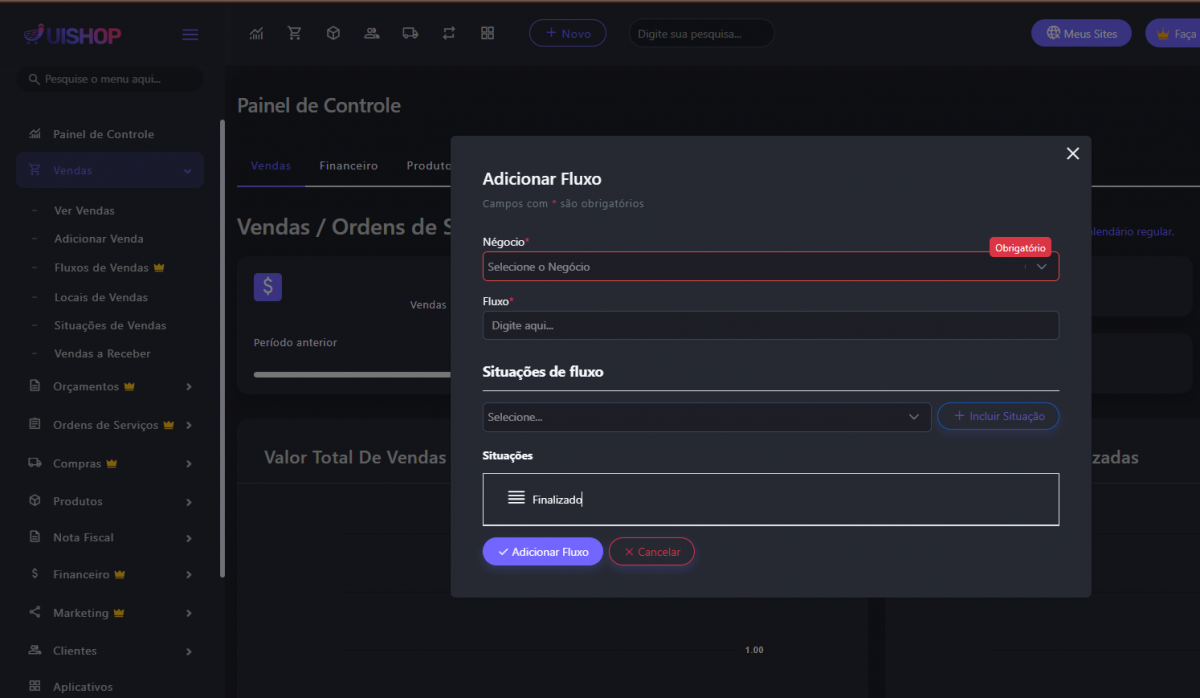This screenshot has width=1200, height=698.
Task: Click the Incluir Situação button
Action: (997, 417)
